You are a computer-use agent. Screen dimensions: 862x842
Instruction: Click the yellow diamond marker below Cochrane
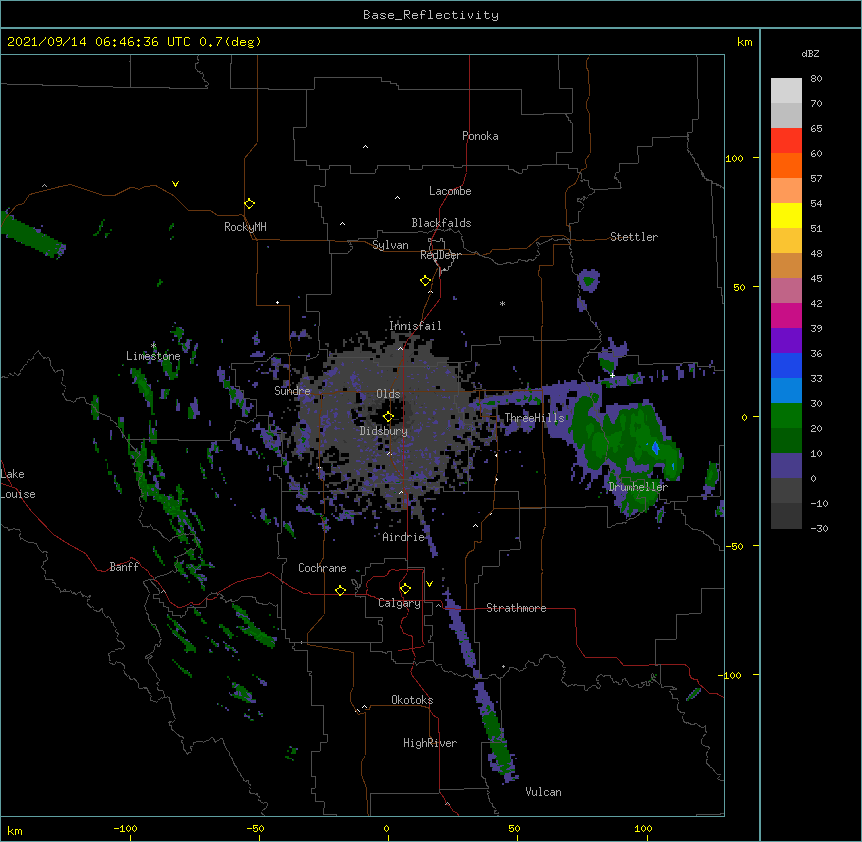click(x=340, y=590)
